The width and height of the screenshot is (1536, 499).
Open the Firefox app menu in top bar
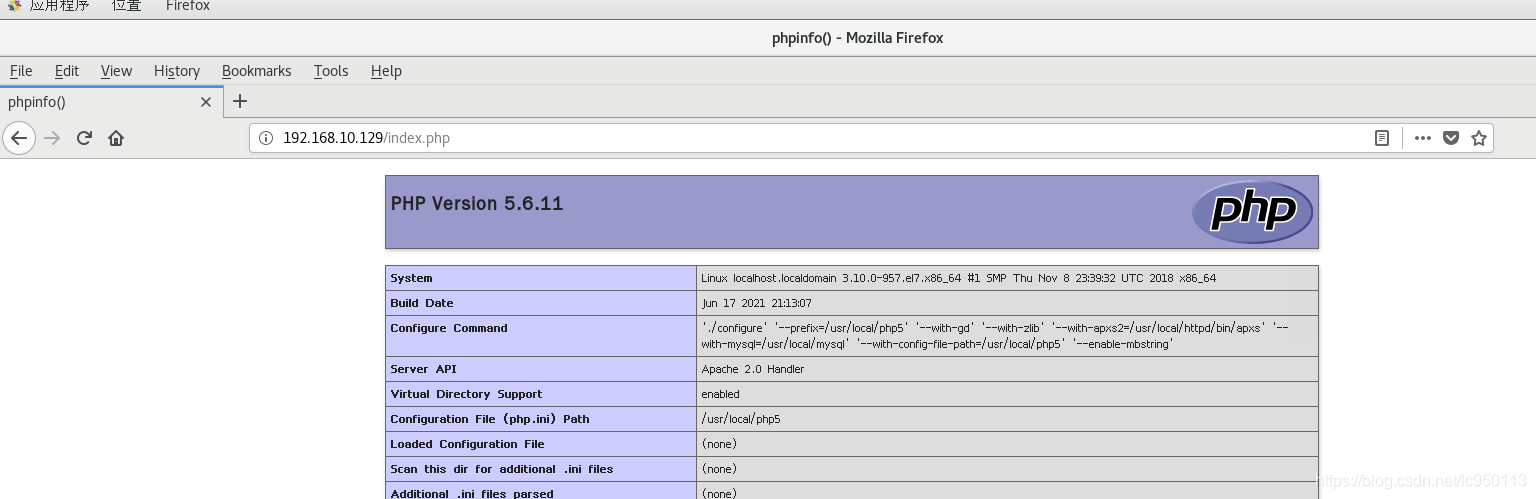188,6
